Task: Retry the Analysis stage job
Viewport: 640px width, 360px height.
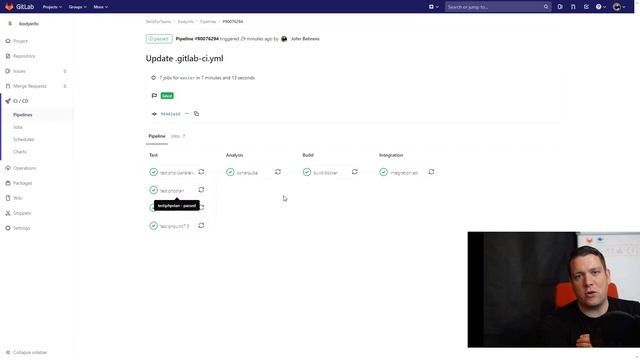Action: 278,172
